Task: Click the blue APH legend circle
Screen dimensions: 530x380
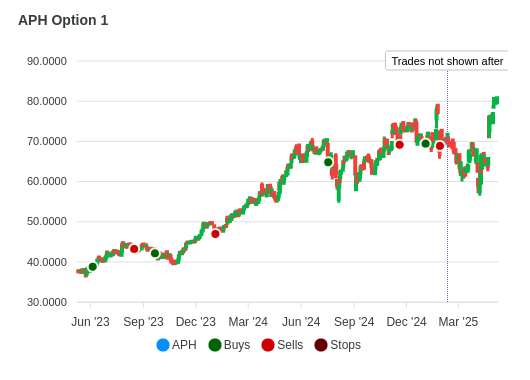Action: [163, 345]
